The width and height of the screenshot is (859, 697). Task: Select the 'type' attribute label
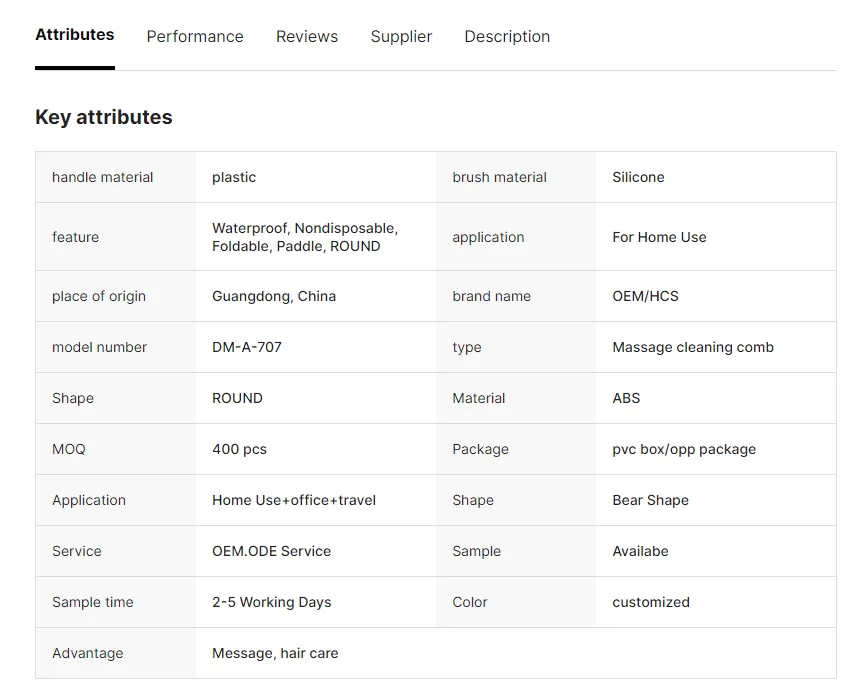coord(467,347)
